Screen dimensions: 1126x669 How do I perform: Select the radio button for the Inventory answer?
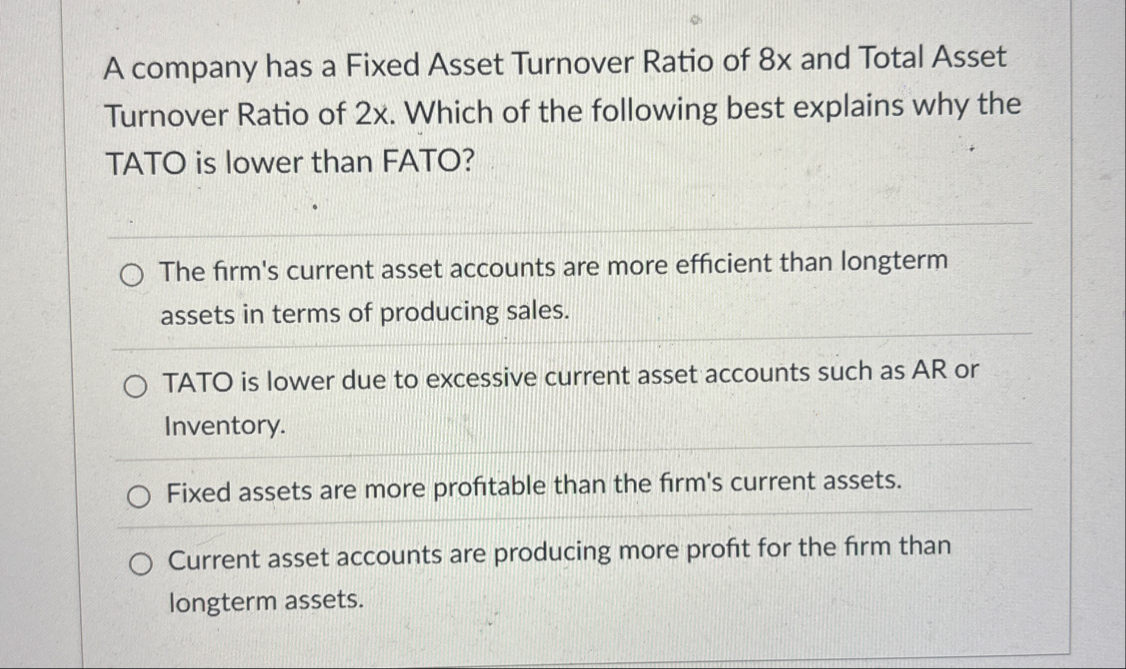click(136, 383)
